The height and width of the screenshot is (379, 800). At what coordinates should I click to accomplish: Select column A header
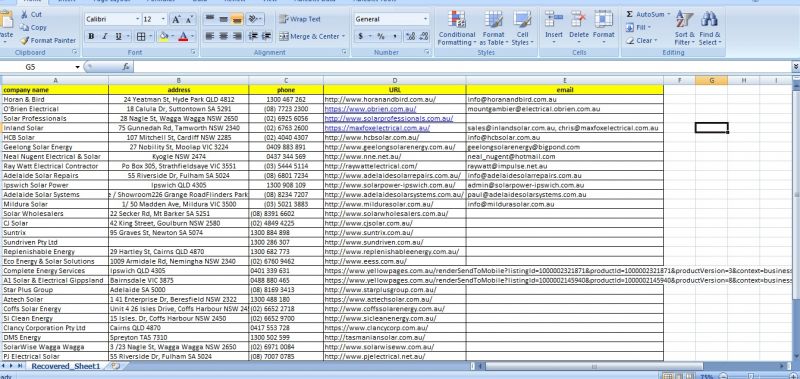55,80
